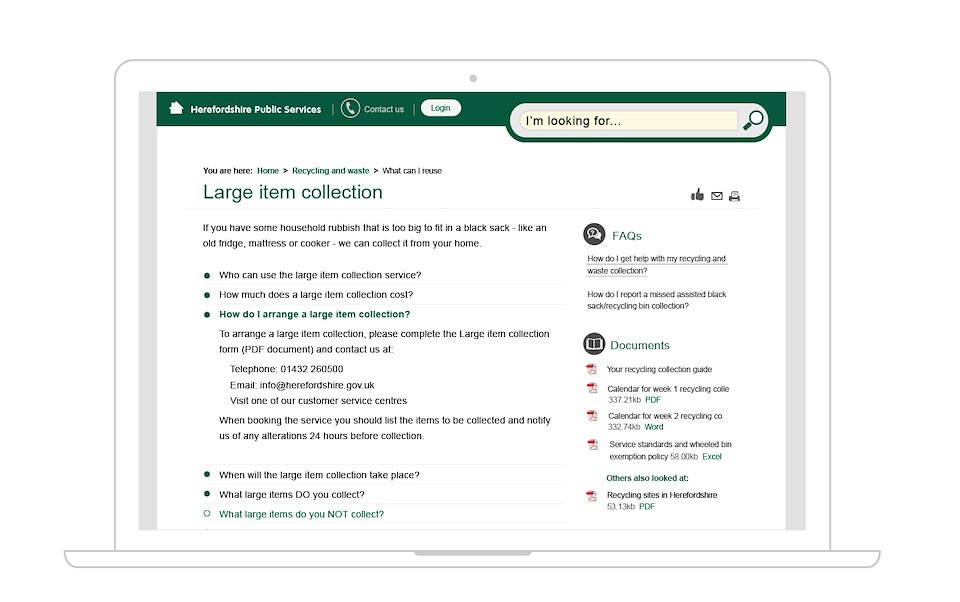Open Recycling sites in Herefordshire document
The height and width of the screenshot is (602, 960).
[662, 495]
